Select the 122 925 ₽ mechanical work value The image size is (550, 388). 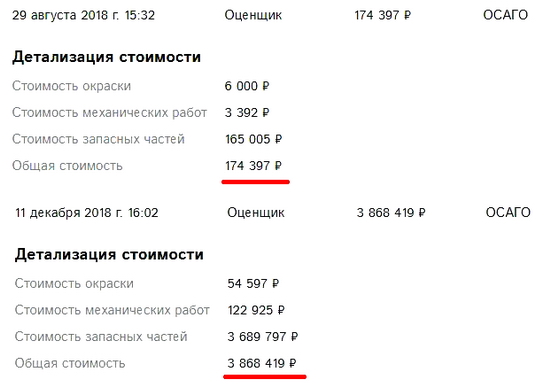(x=256, y=310)
